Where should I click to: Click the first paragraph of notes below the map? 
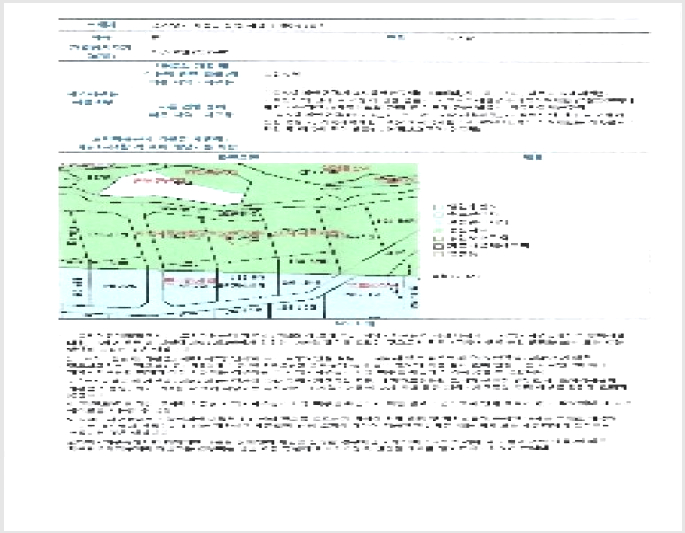[x=345, y=343]
